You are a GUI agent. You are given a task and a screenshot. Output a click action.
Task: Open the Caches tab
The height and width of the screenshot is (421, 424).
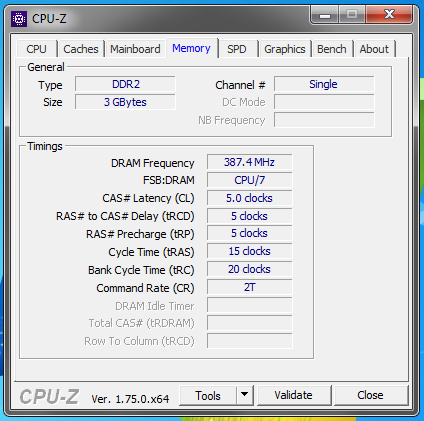click(81, 49)
